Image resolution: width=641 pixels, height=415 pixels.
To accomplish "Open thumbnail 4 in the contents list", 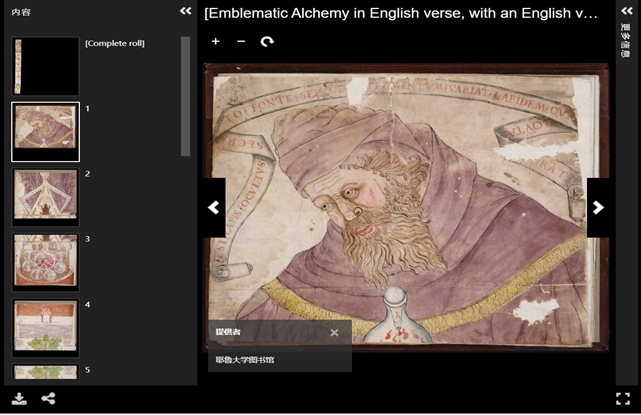I will (x=45, y=328).
